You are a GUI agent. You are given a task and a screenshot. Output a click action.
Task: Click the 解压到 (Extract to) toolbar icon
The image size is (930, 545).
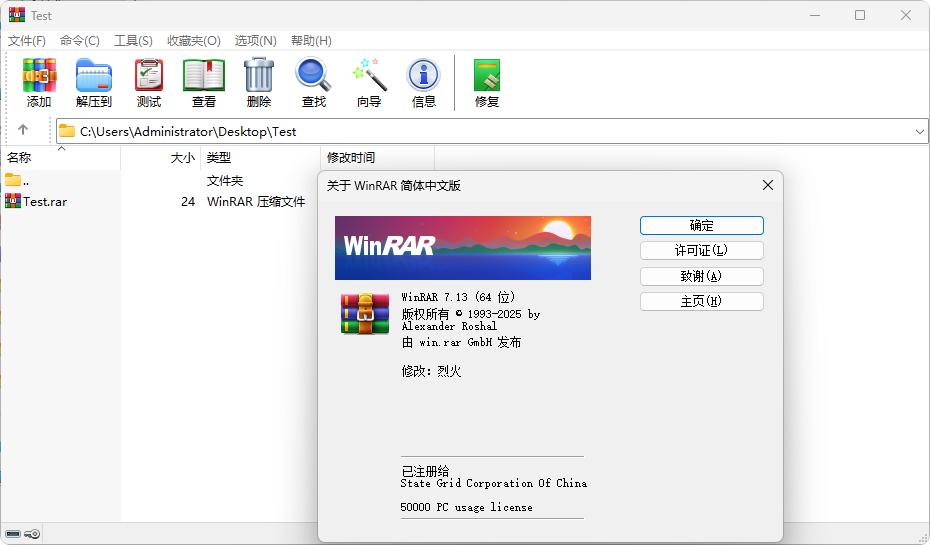coord(94,75)
